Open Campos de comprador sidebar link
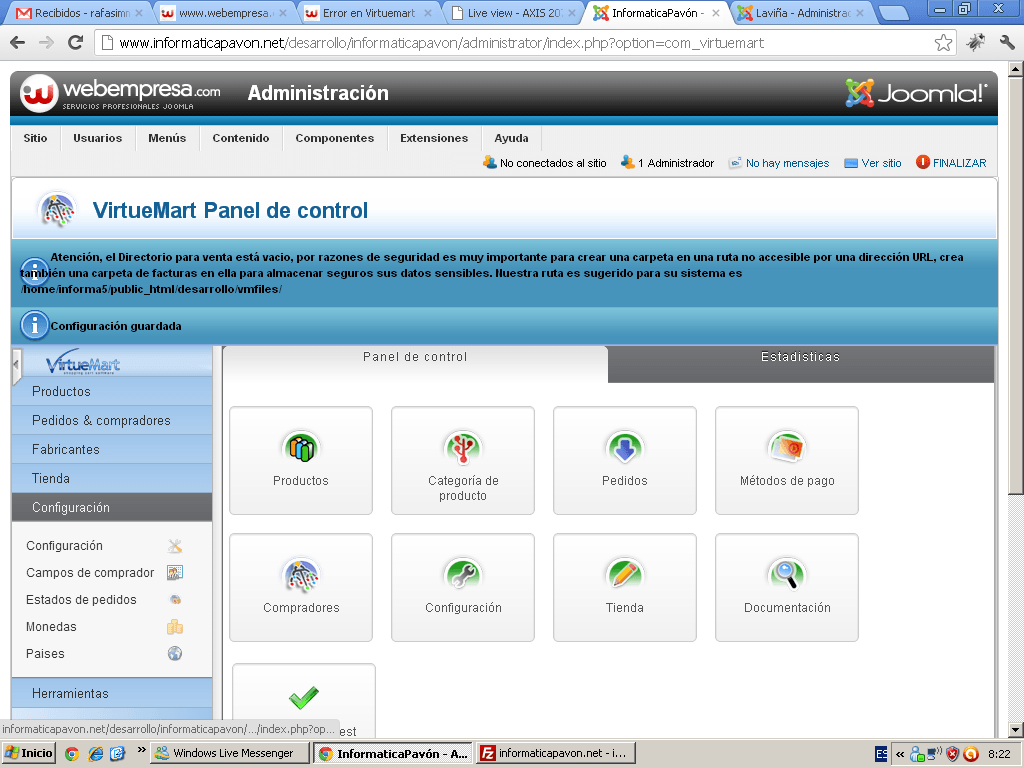Image resolution: width=1024 pixels, height=768 pixels. (x=90, y=573)
